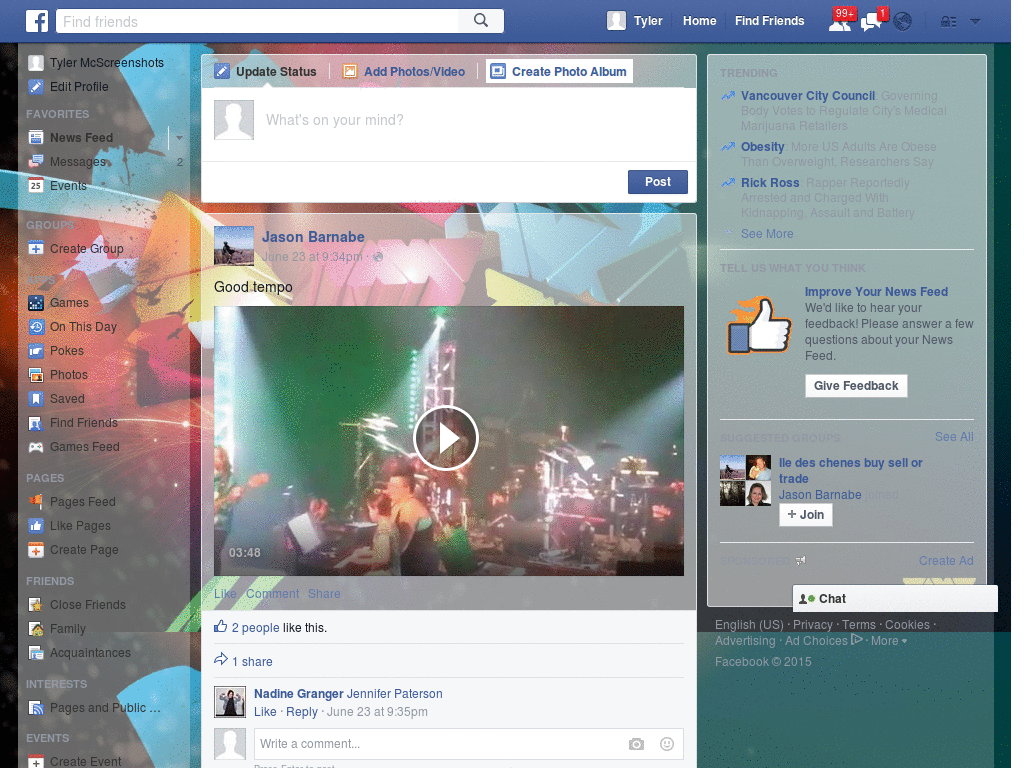This screenshot has height=768, width=1024.
Task: Join Ile des chenes group
Action: click(x=805, y=515)
